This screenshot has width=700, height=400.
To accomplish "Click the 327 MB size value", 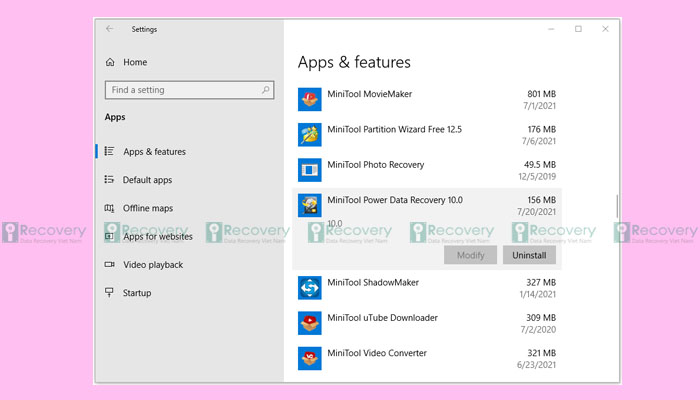I will (x=541, y=282).
